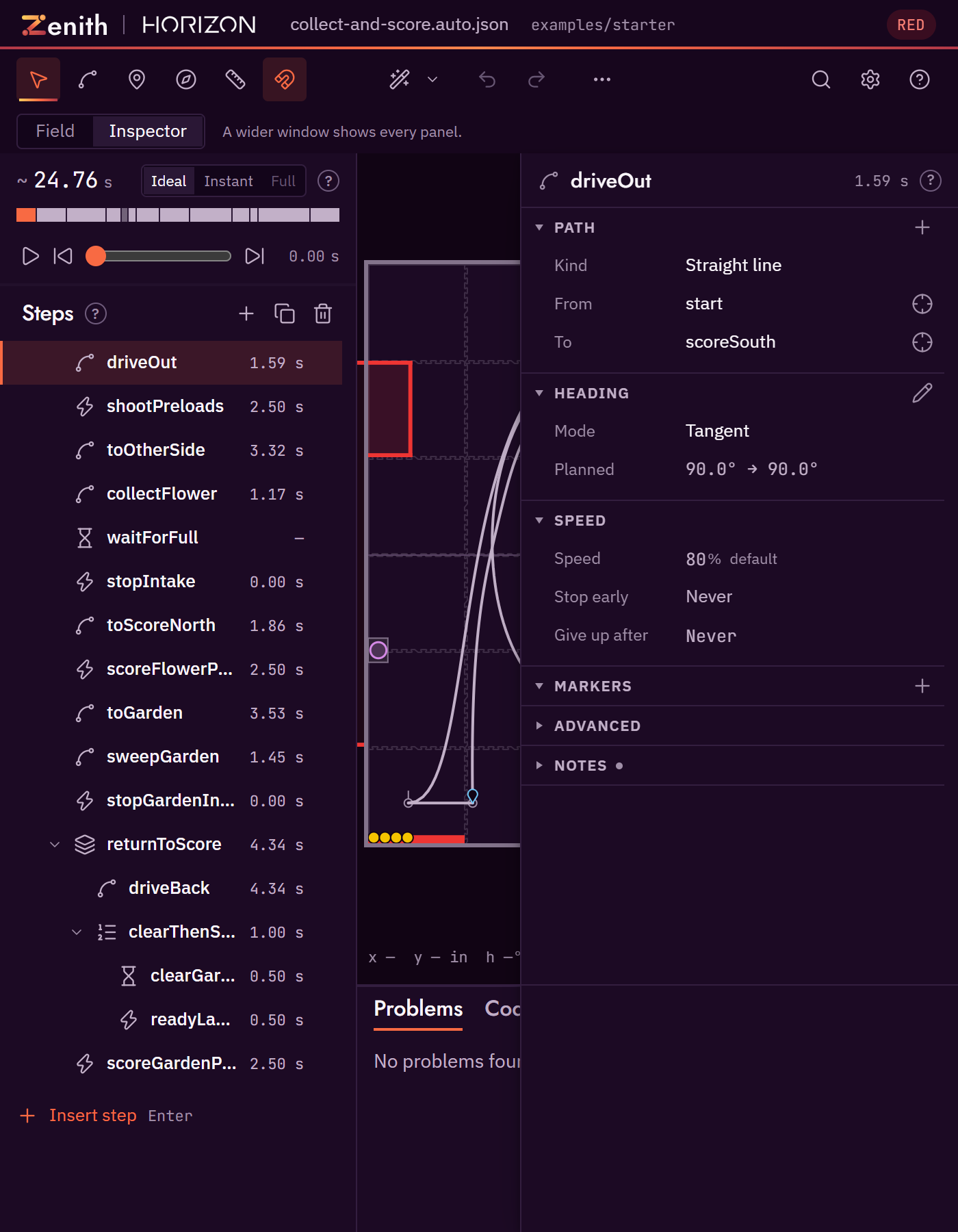Edit heading with the pencil icon
The width and height of the screenshot is (958, 1232).
[922, 393]
